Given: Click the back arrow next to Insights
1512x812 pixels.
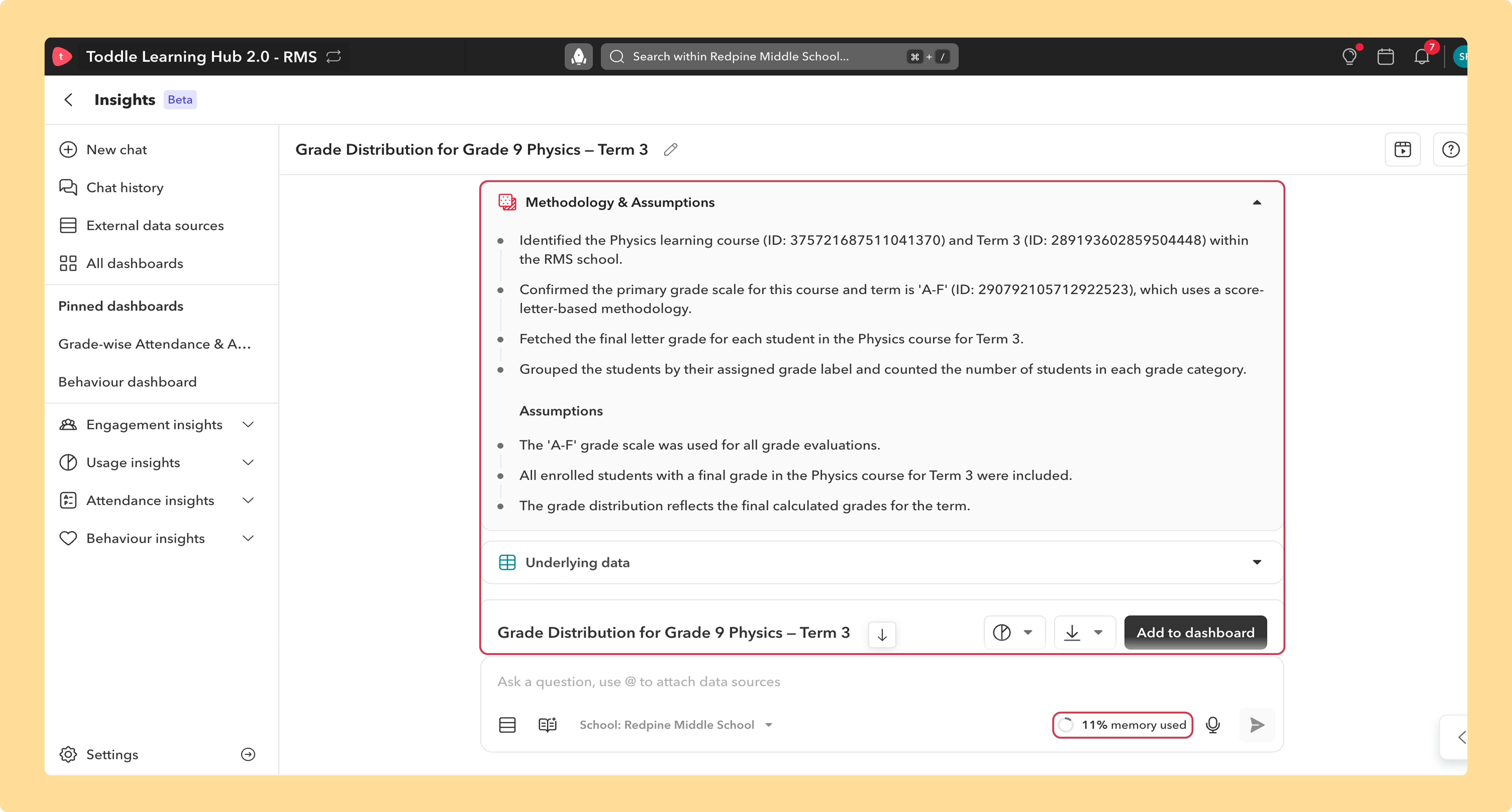Looking at the screenshot, I should click(x=69, y=100).
